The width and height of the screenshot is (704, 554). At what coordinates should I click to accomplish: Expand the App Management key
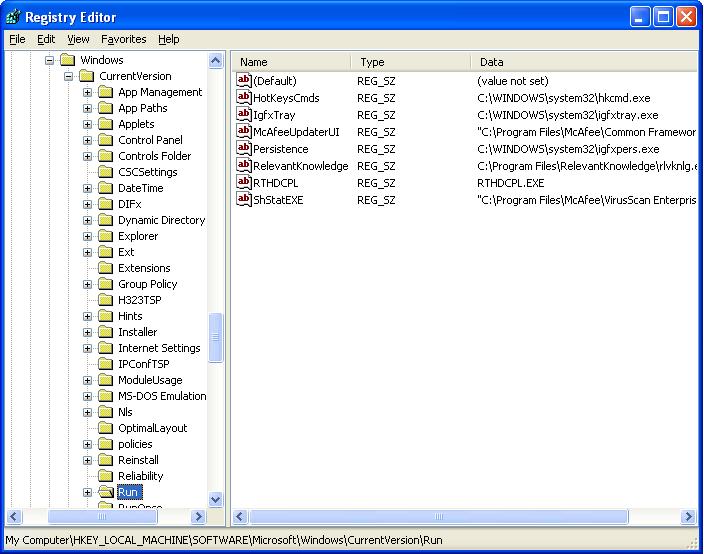click(88, 92)
